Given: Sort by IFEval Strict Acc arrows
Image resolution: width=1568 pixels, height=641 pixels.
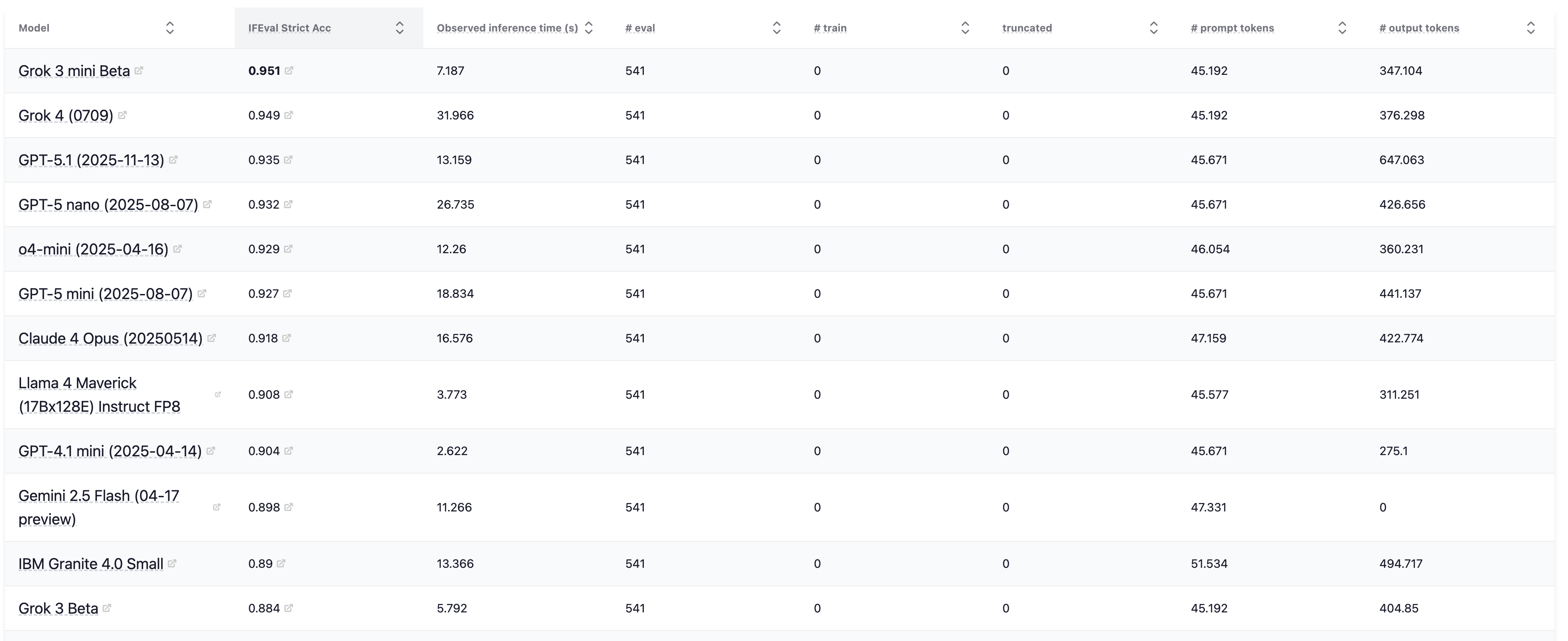Looking at the screenshot, I should pyautogui.click(x=400, y=28).
